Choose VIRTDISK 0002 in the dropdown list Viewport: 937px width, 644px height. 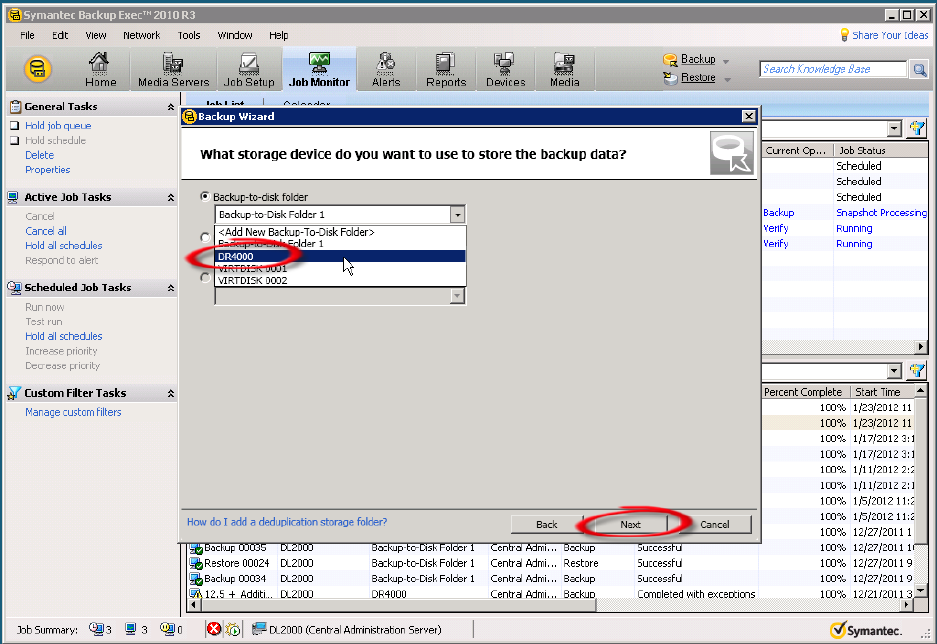pyautogui.click(x=340, y=280)
